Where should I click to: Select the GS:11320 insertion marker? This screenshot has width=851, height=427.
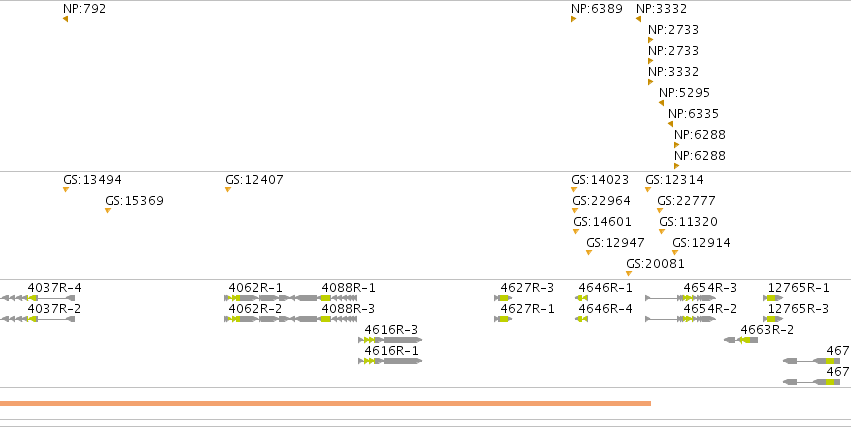(x=662, y=232)
